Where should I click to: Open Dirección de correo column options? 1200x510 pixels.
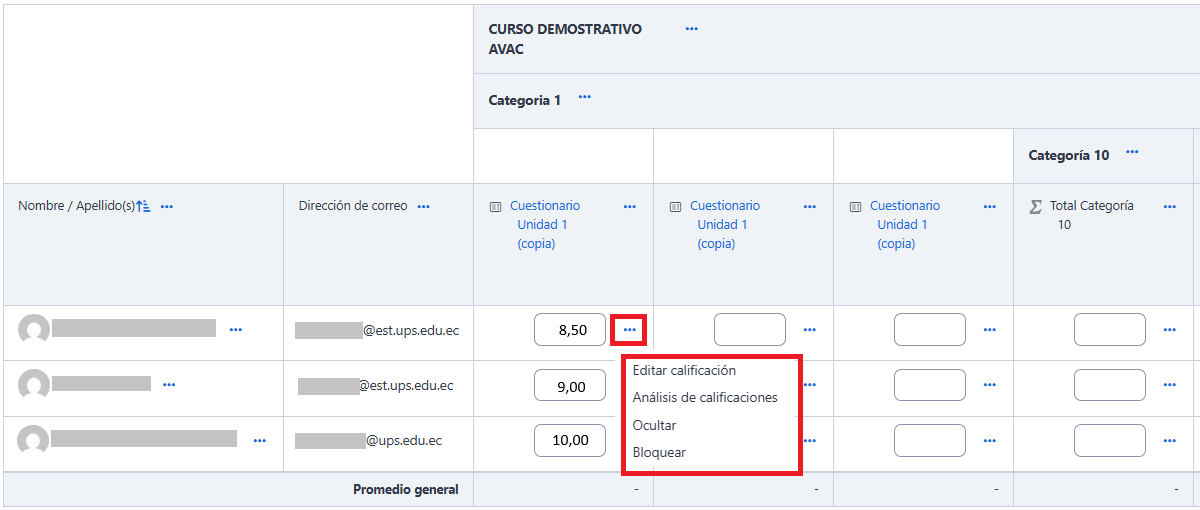point(423,207)
